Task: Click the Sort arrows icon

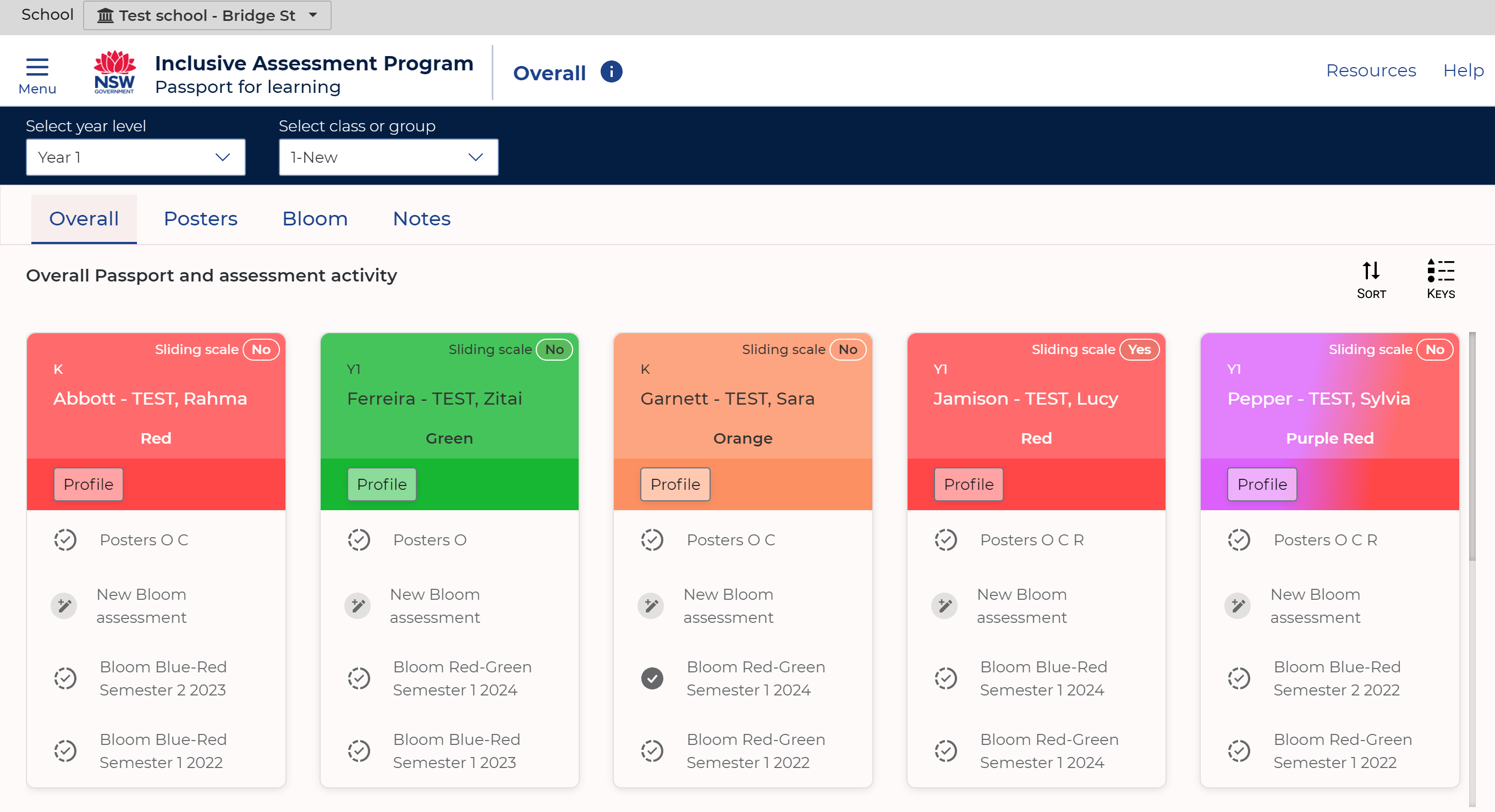Action: pyautogui.click(x=1371, y=271)
